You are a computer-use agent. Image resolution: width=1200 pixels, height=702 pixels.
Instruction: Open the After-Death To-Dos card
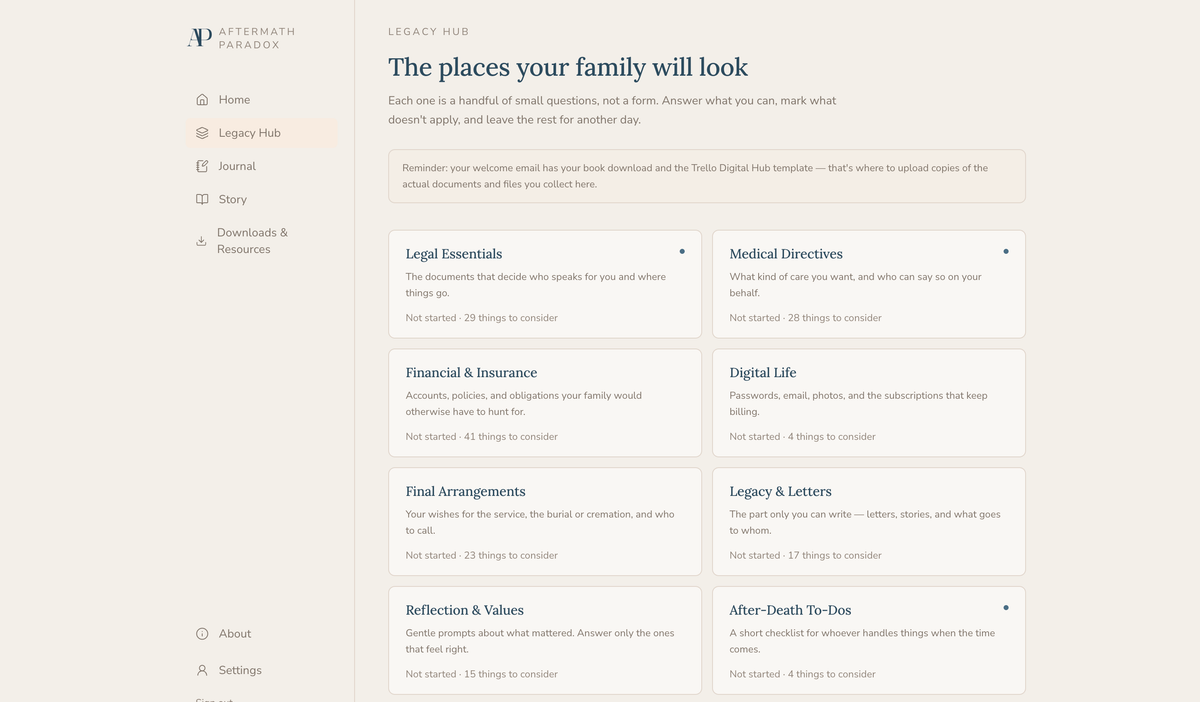[x=869, y=640]
